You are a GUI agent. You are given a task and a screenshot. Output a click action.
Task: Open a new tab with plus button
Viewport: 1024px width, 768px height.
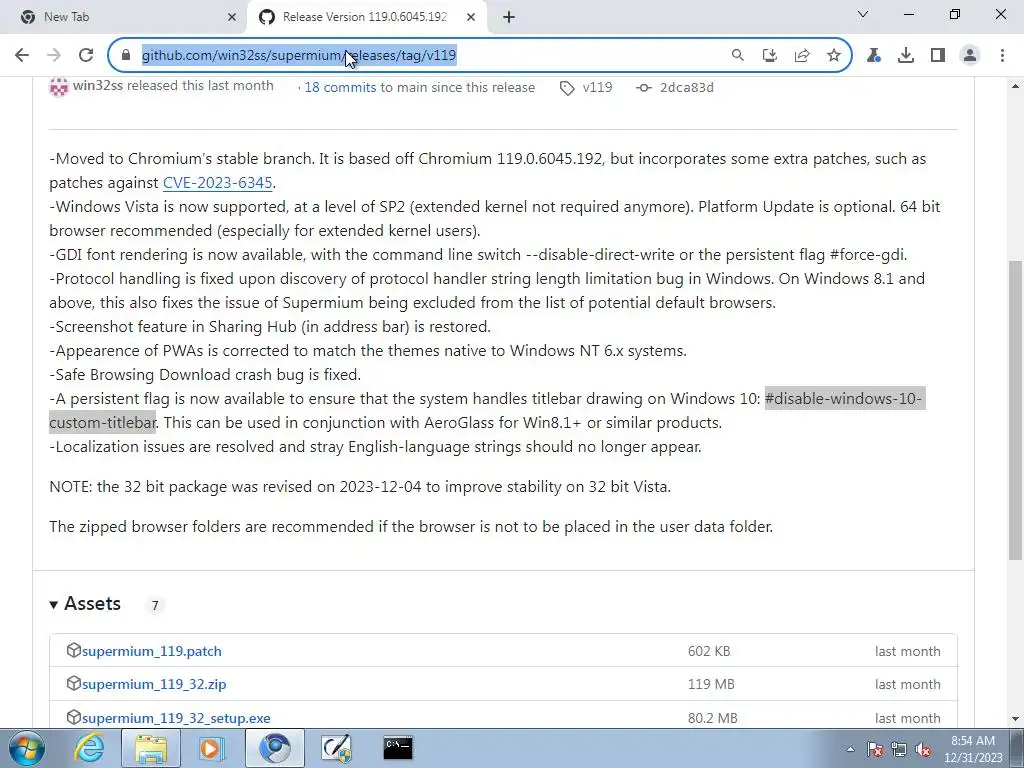coord(509,17)
